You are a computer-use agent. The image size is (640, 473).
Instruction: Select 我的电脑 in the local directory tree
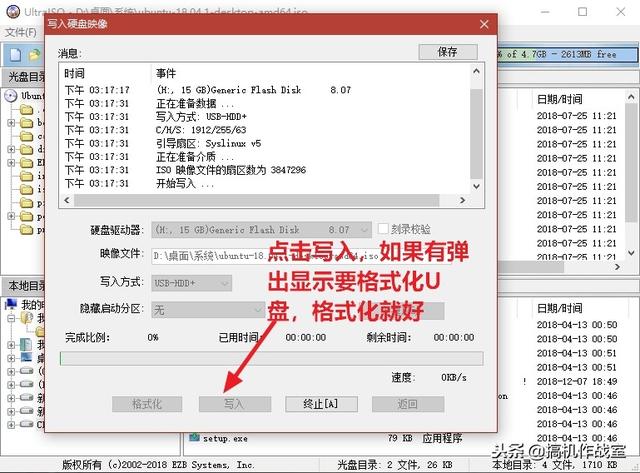(x=32, y=304)
